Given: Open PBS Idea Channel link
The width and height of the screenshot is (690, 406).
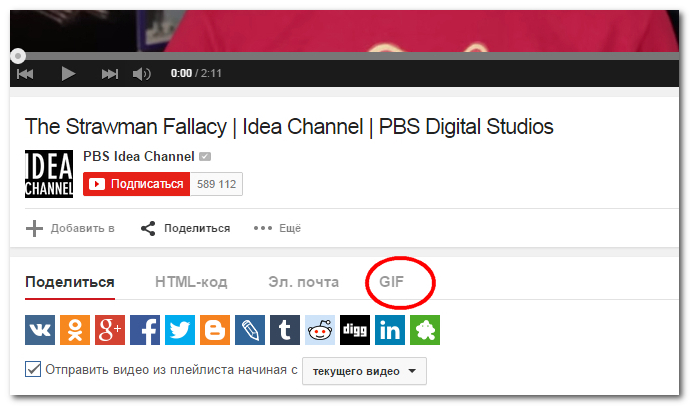Looking at the screenshot, I should [x=139, y=156].
